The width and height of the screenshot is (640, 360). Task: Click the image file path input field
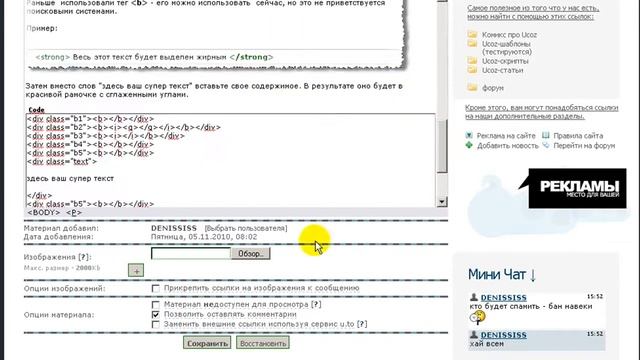(191, 253)
